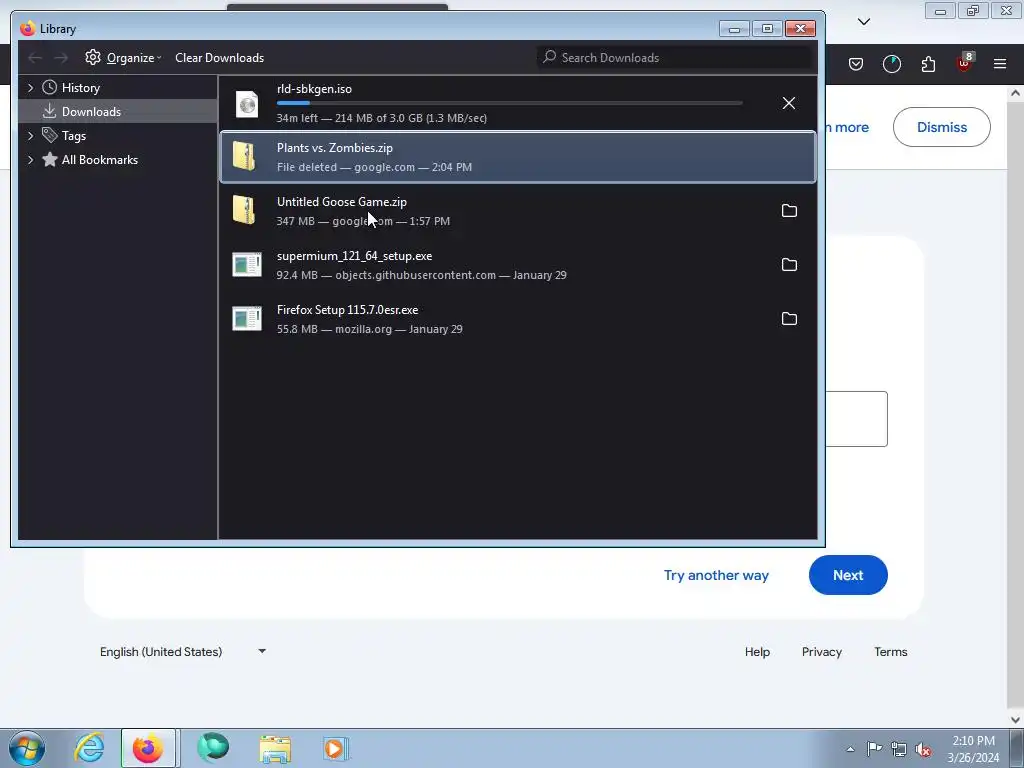Open containing folder for supermium_121_64_setup.exe
Viewport: 1024px width, 768px height.
click(x=789, y=264)
